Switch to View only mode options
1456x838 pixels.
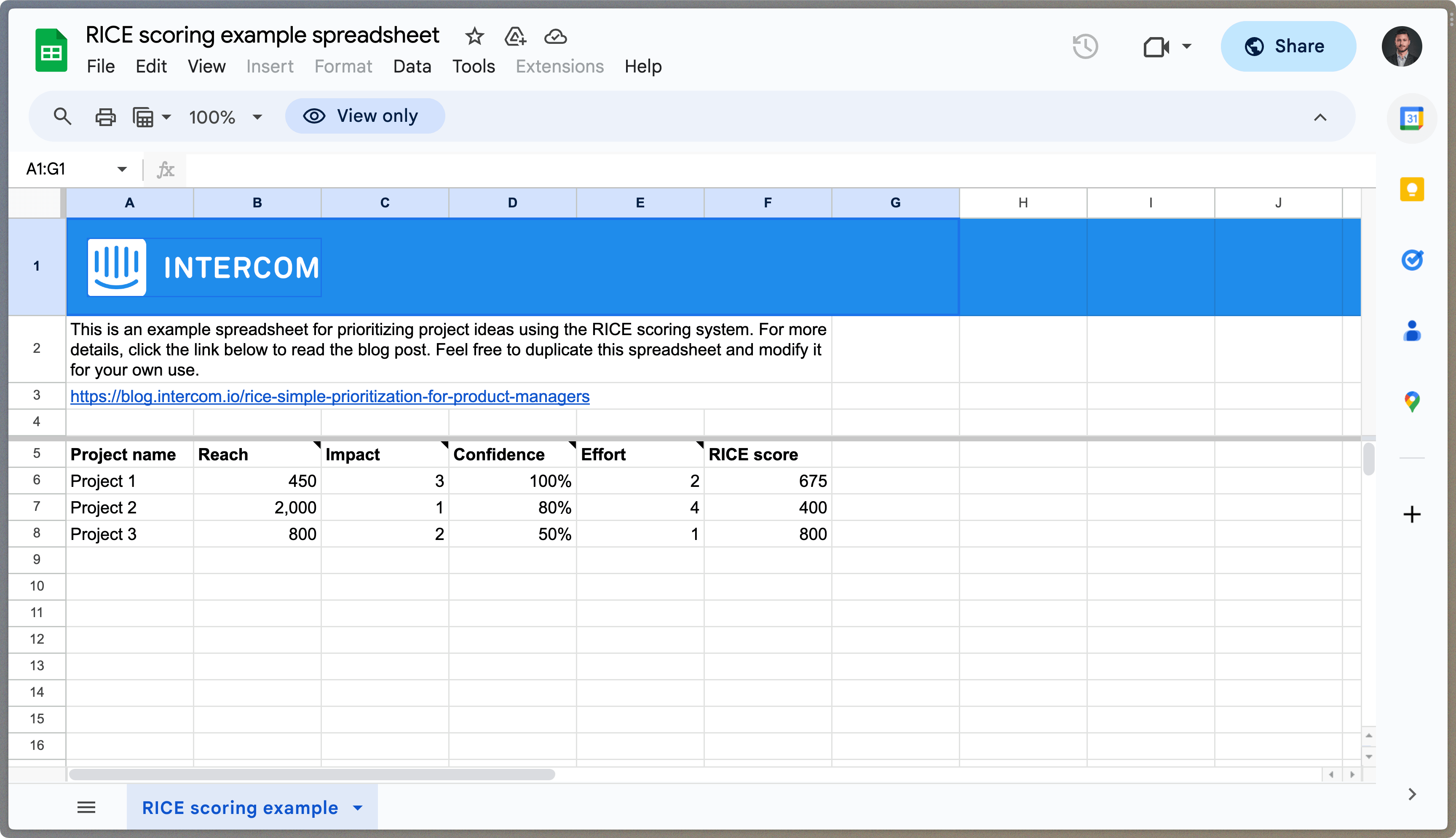point(364,115)
